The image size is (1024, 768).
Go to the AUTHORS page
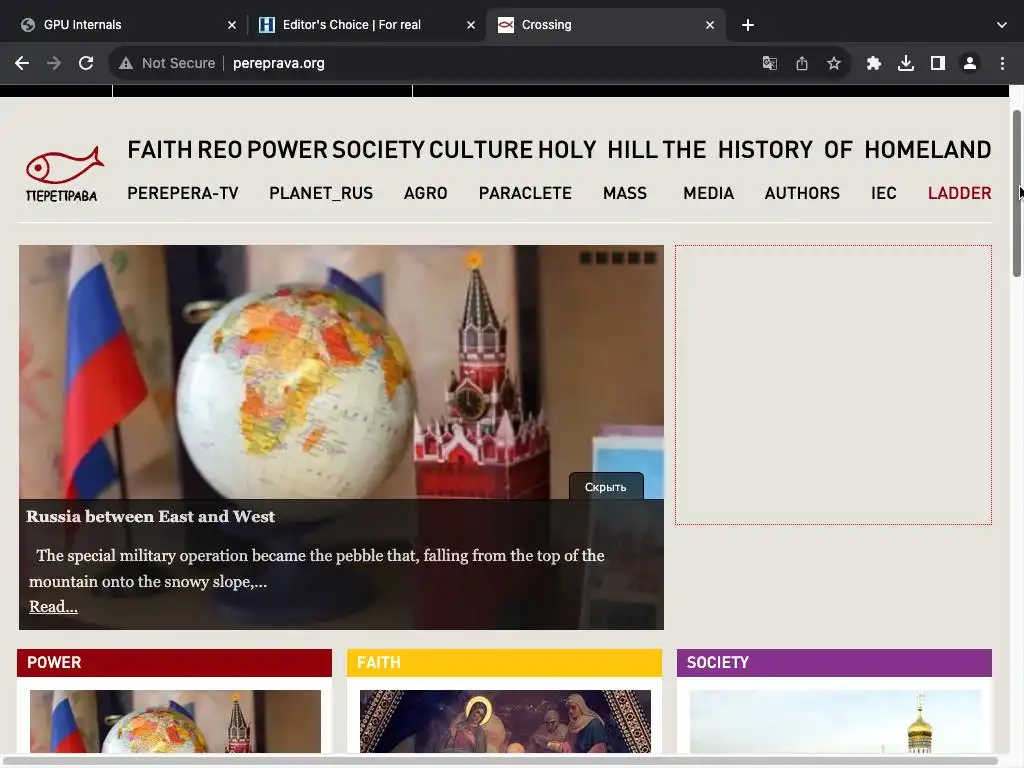tap(802, 193)
